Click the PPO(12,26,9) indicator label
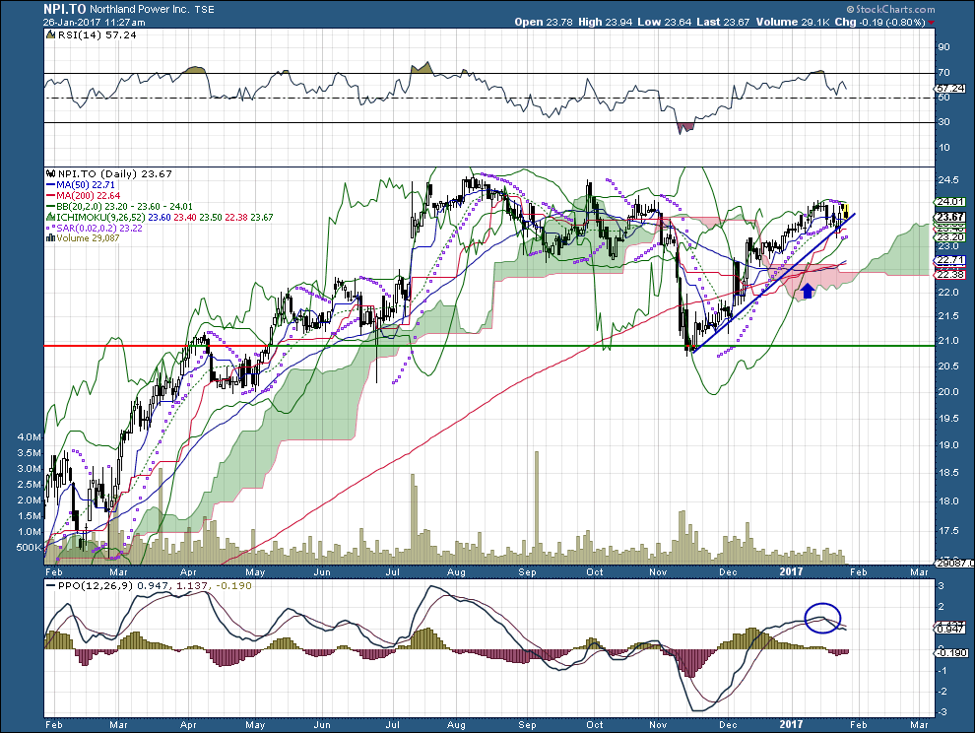This screenshot has width=975, height=733. click(x=95, y=586)
